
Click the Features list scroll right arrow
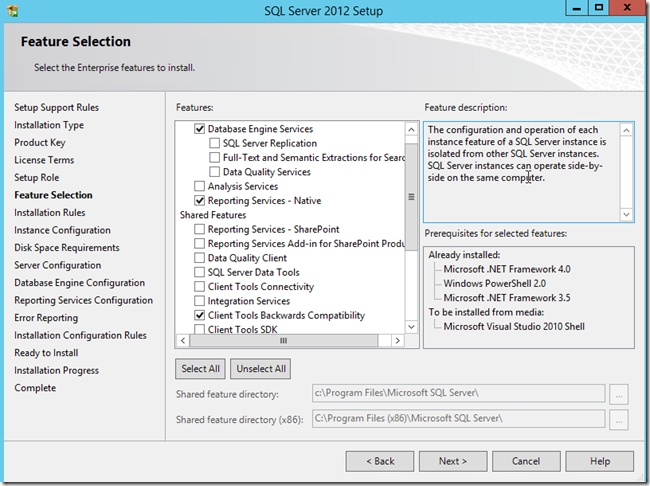(x=398, y=341)
